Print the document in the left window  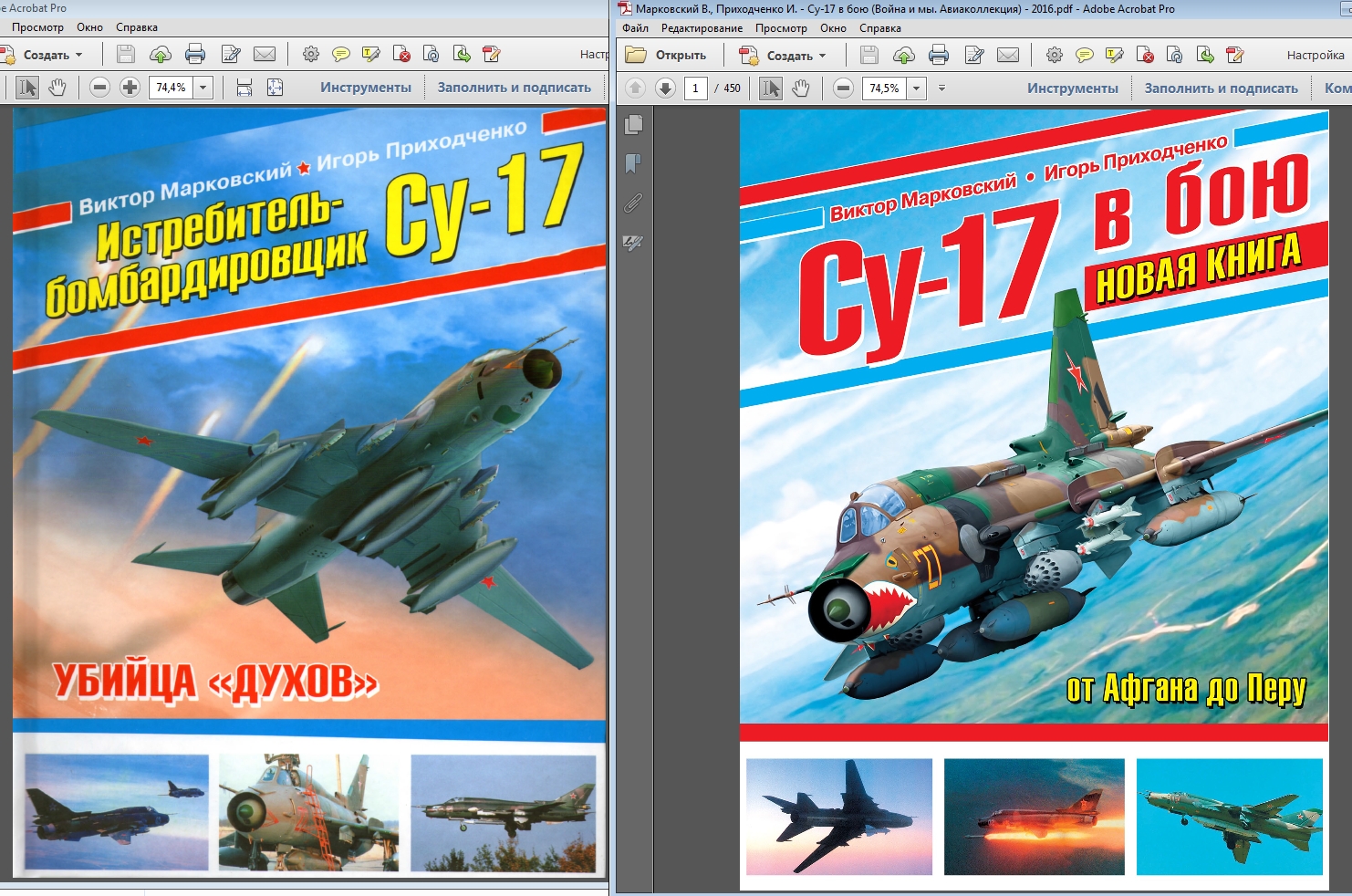coord(195,54)
